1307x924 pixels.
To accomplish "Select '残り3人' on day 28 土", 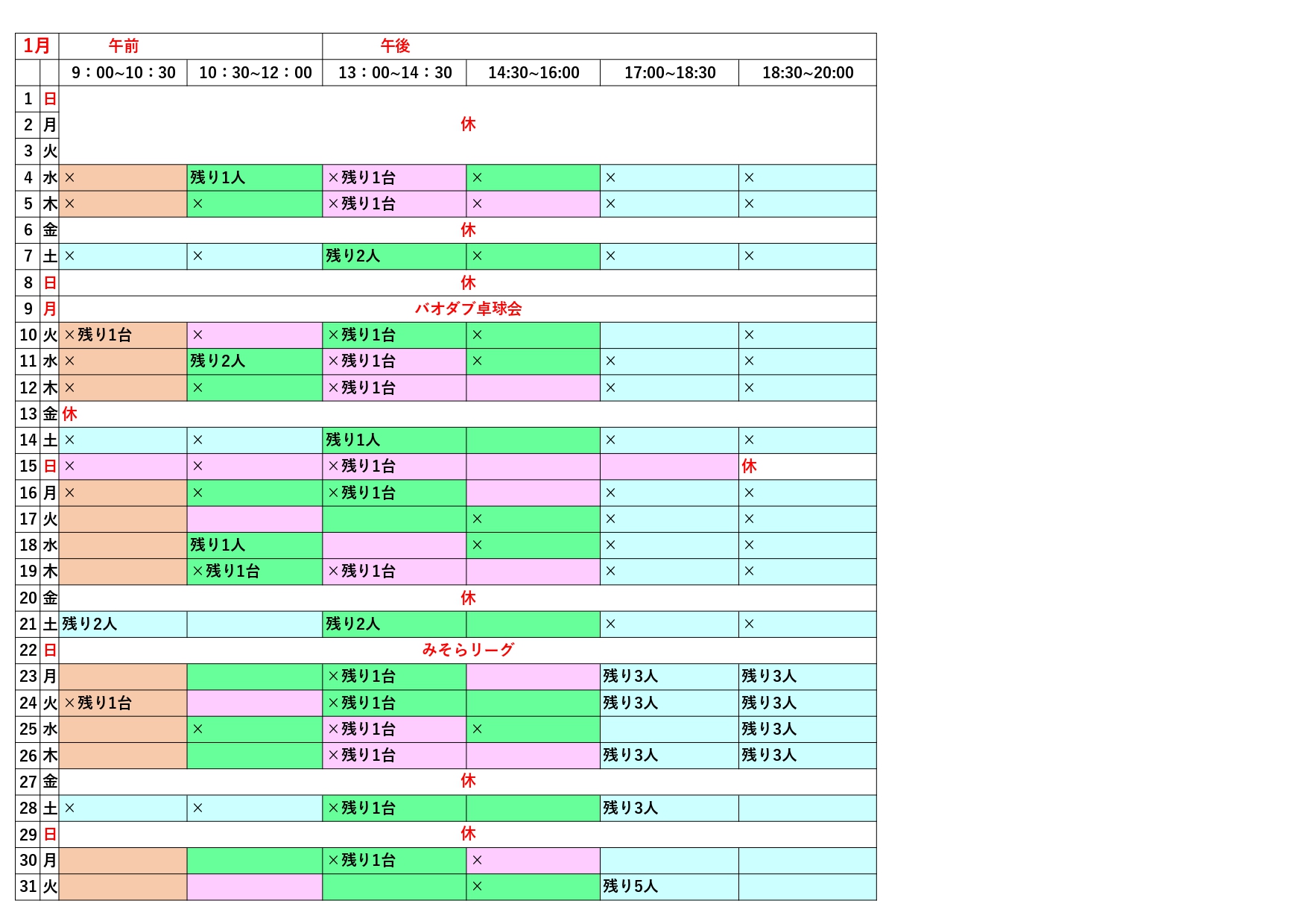I will pos(630,808).
